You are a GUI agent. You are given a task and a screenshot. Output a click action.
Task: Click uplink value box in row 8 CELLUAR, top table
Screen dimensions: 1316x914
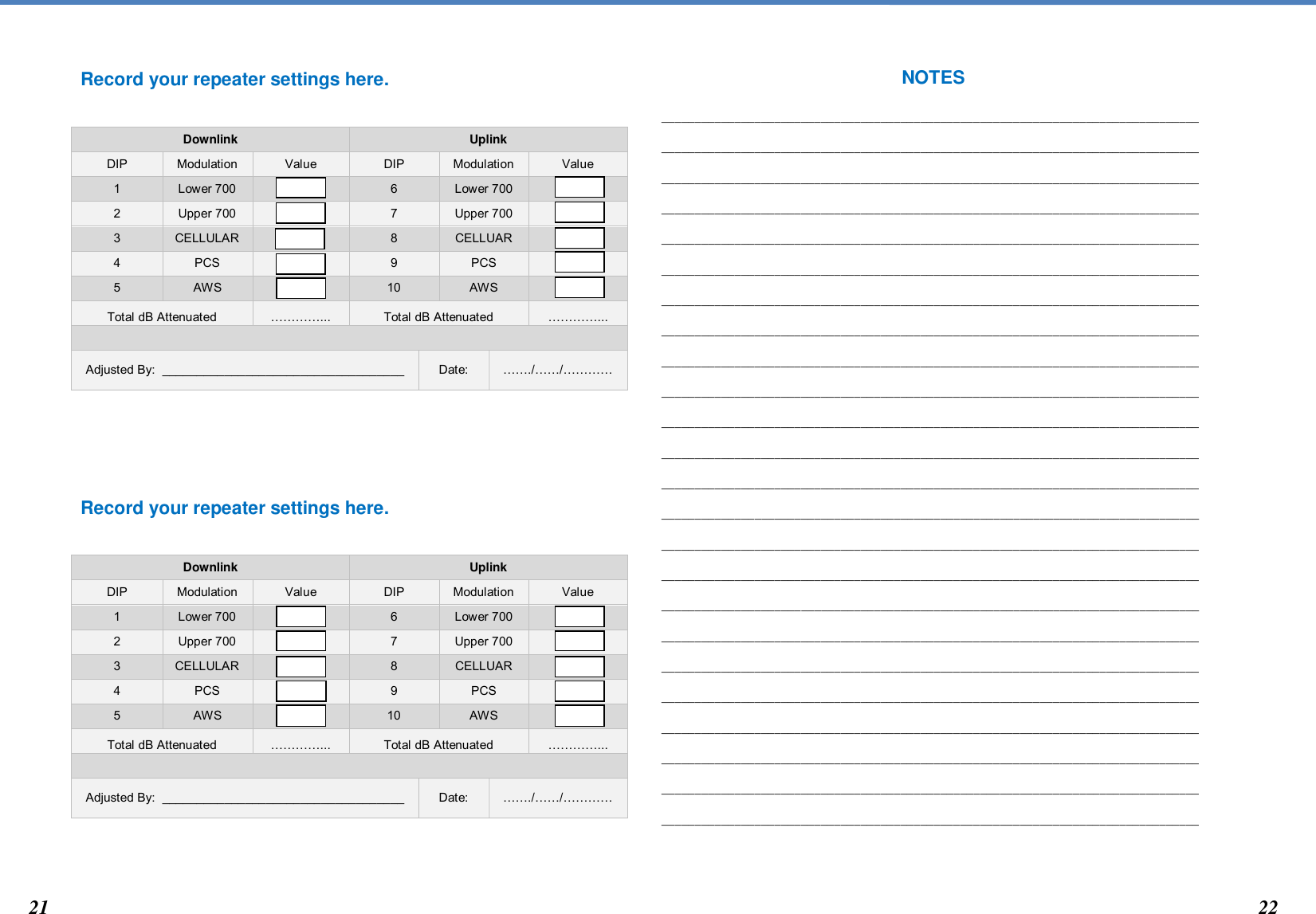(x=579, y=237)
